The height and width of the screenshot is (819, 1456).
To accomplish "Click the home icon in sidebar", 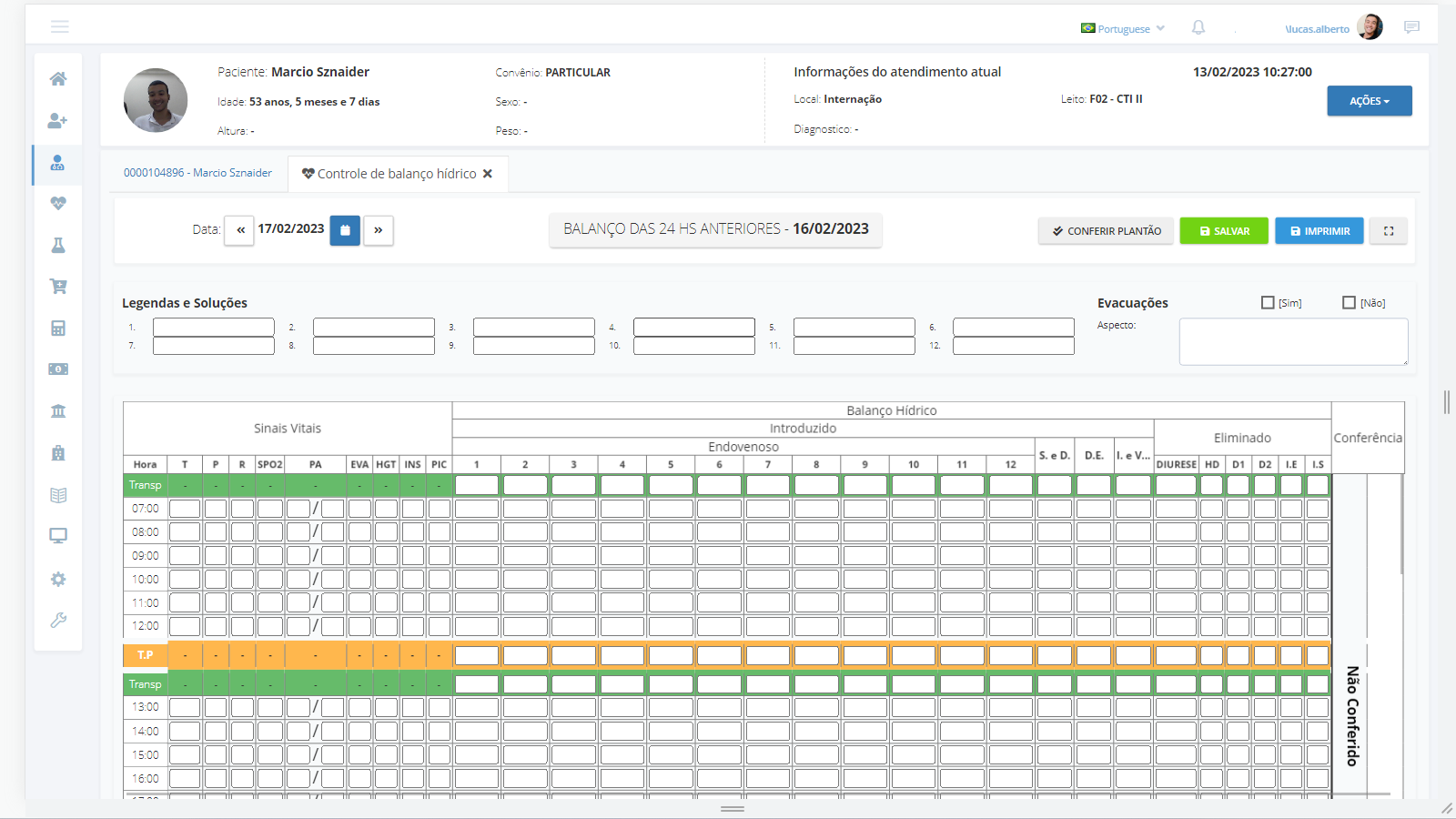I will pyautogui.click(x=58, y=79).
